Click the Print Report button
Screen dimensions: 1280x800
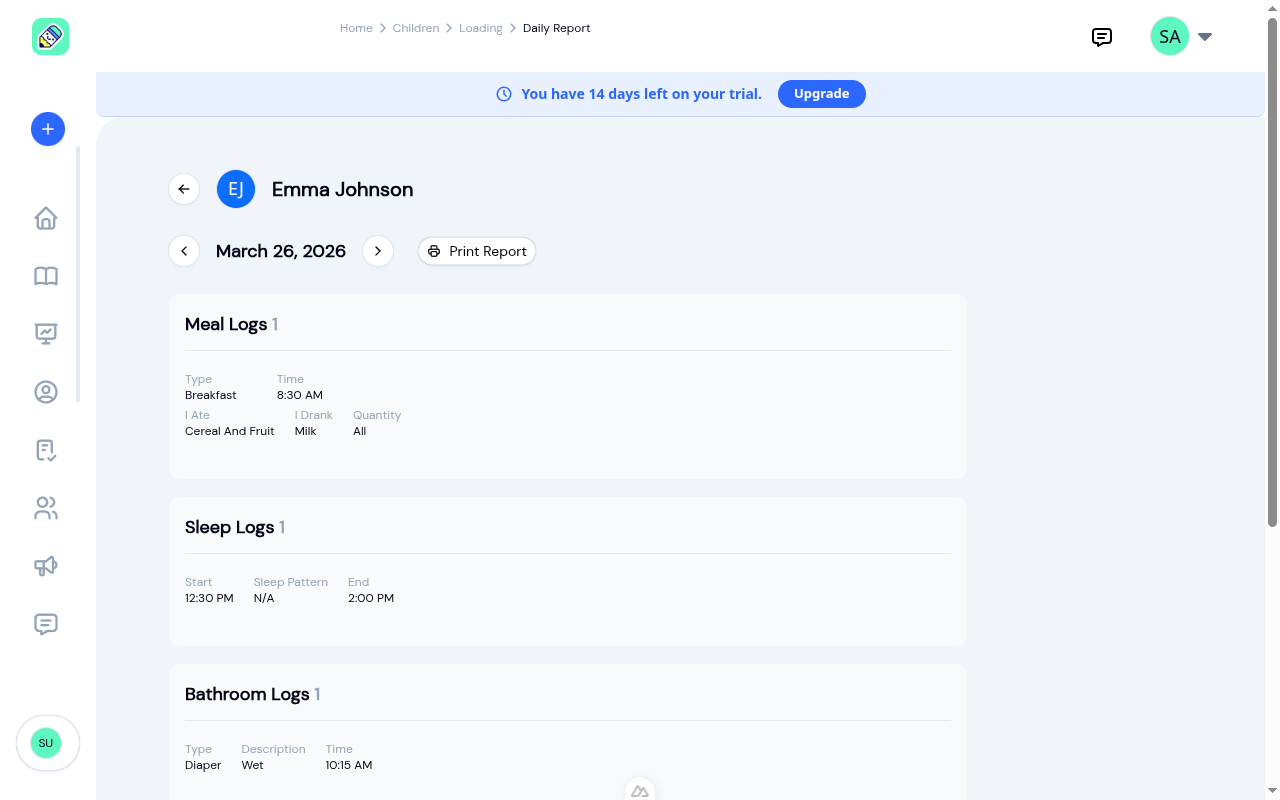(x=477, y=251)
